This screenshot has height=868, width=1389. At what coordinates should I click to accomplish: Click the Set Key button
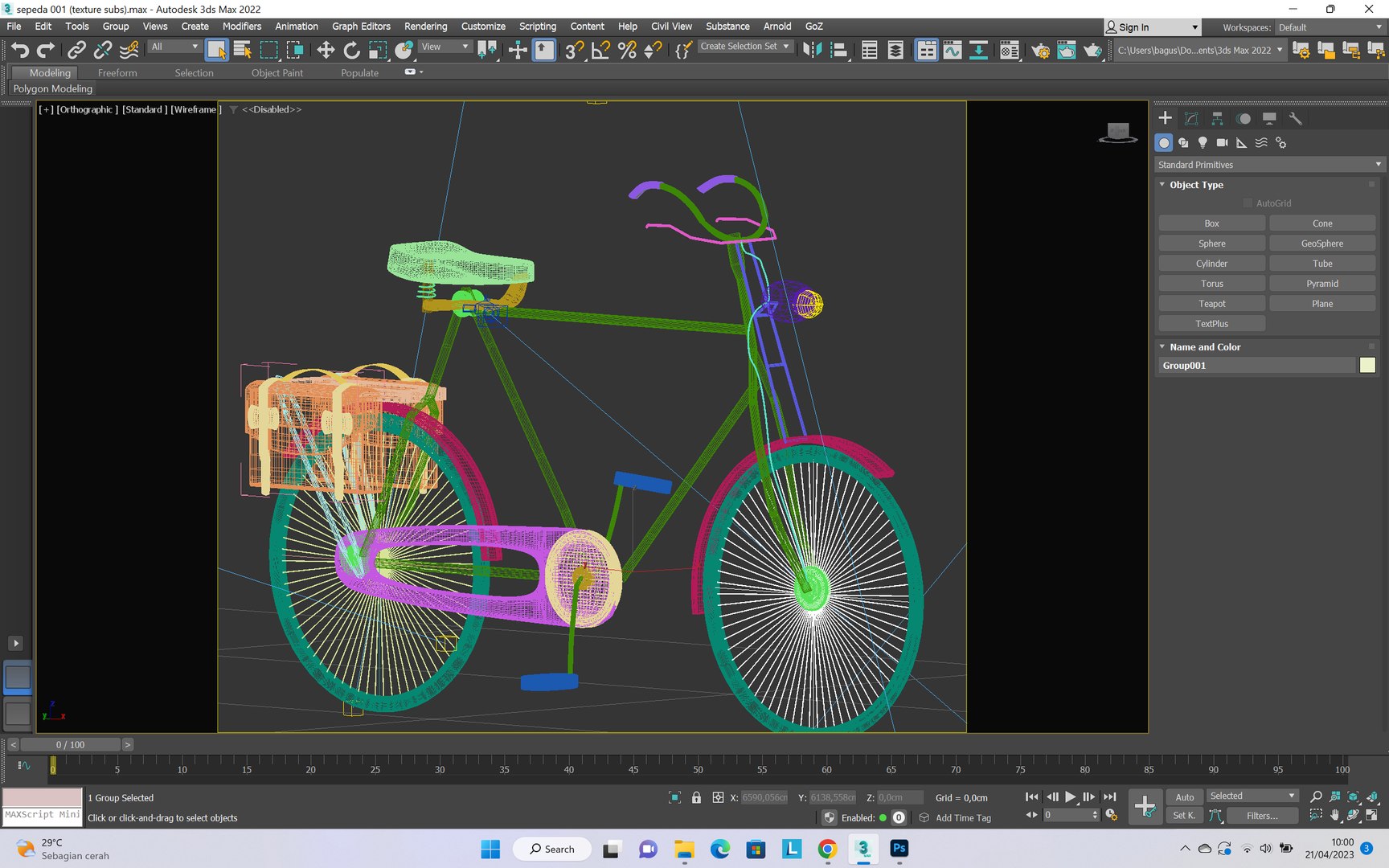click(x=1185, y=816)
